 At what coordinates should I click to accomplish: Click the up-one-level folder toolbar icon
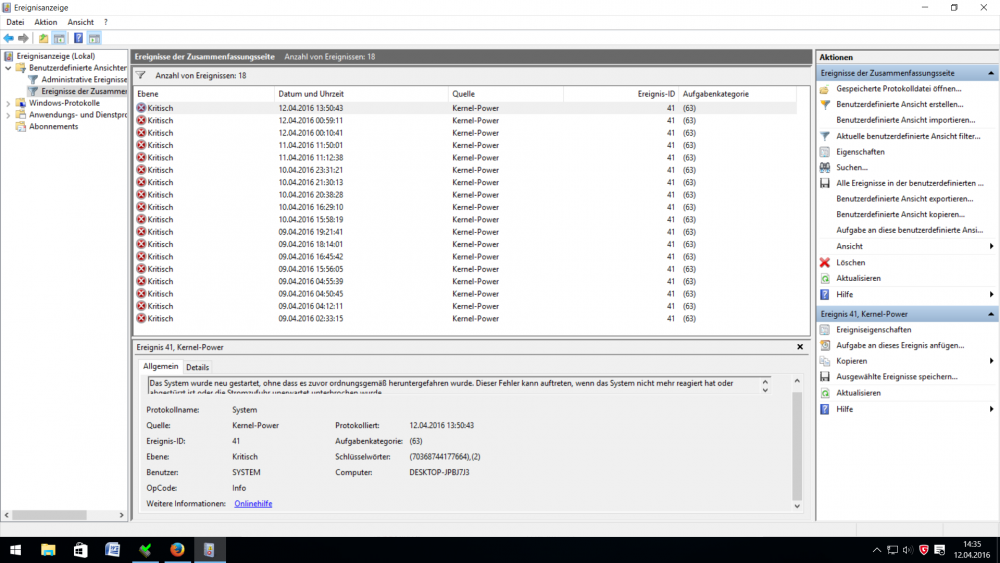pos(43,38)
